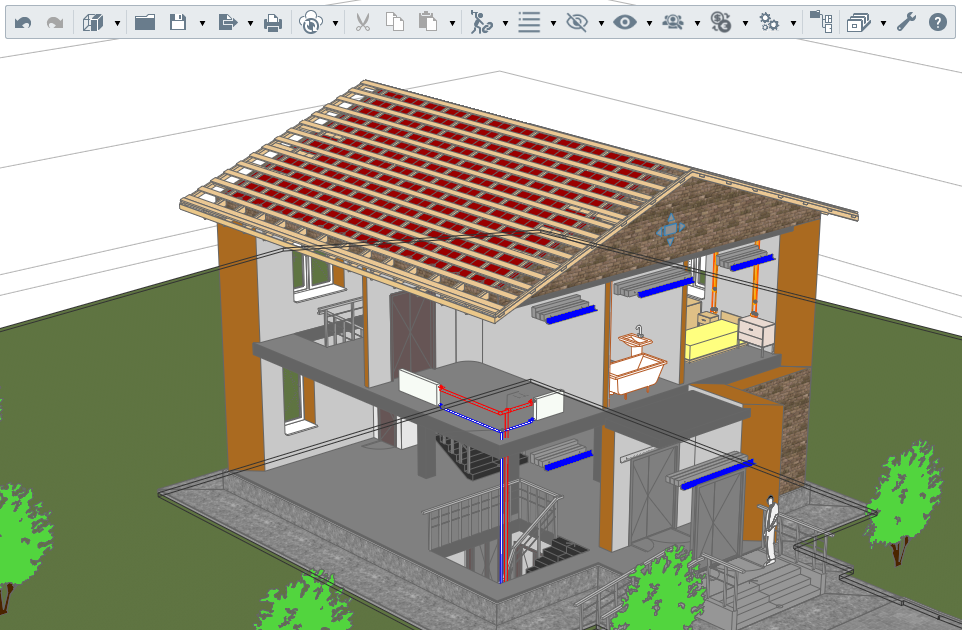
Task: Expand the export options dropdown arrow
Action: point(250,24)
